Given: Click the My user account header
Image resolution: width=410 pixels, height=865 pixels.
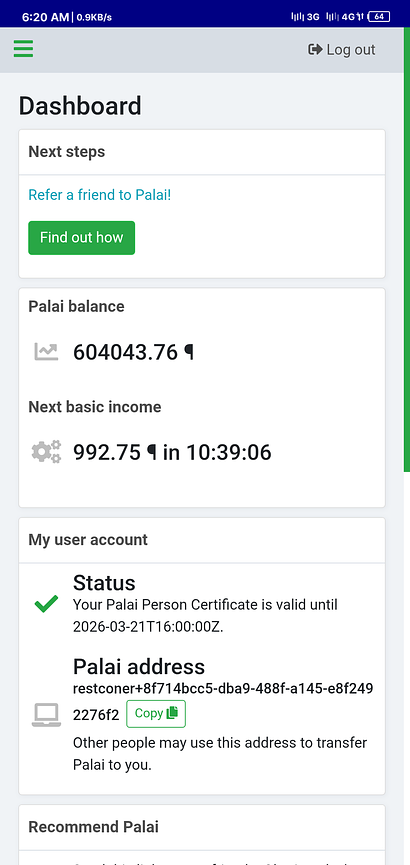Looking at the screenshot, I should (x=202, y=540).
